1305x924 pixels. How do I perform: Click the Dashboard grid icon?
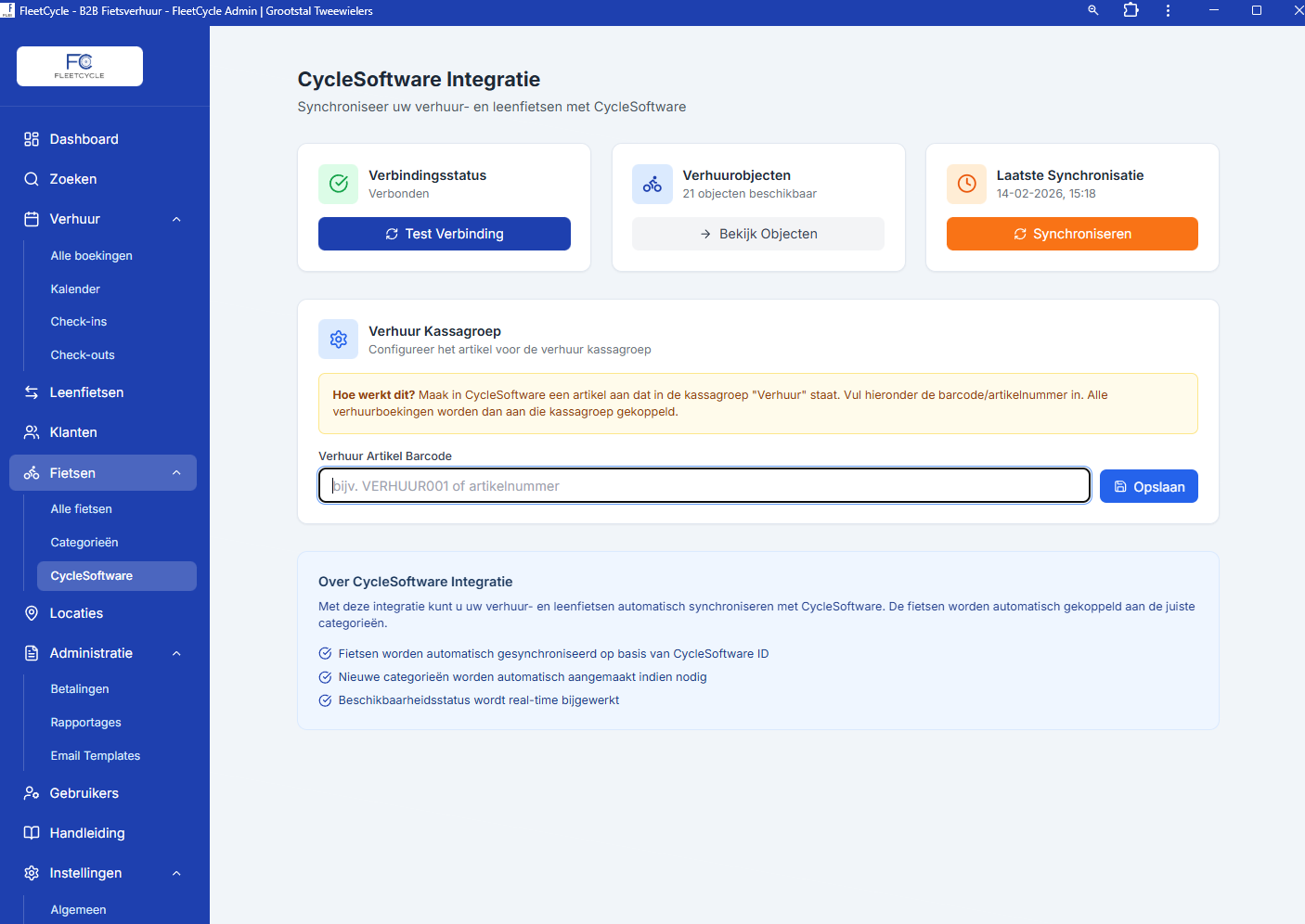(31, 138)
